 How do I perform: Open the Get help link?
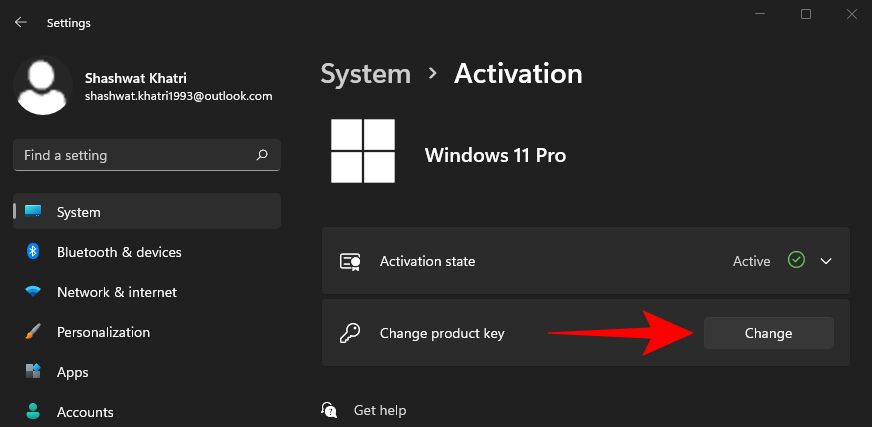380,410
